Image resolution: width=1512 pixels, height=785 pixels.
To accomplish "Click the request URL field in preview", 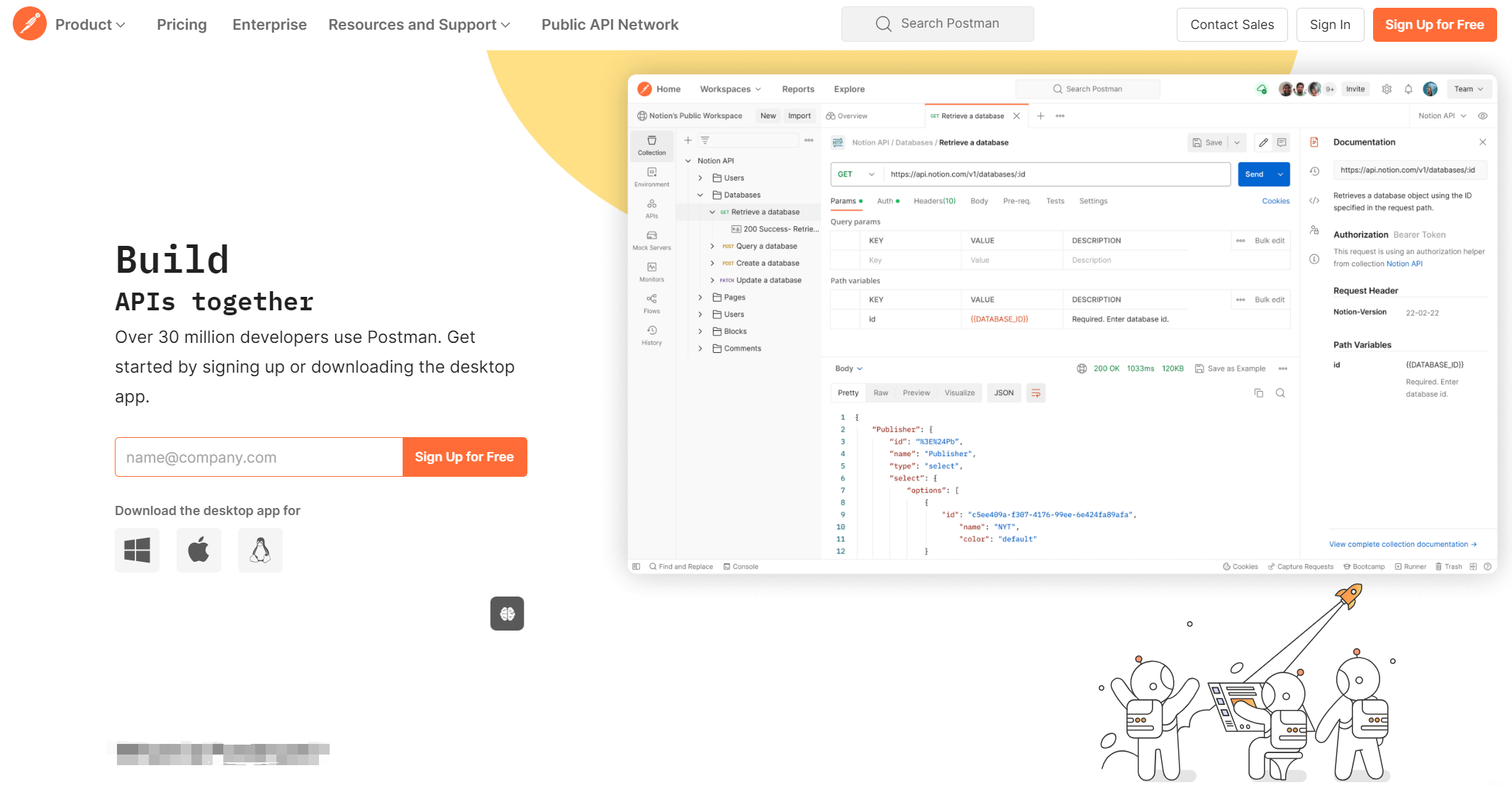I will click(x=1057, y=174).
